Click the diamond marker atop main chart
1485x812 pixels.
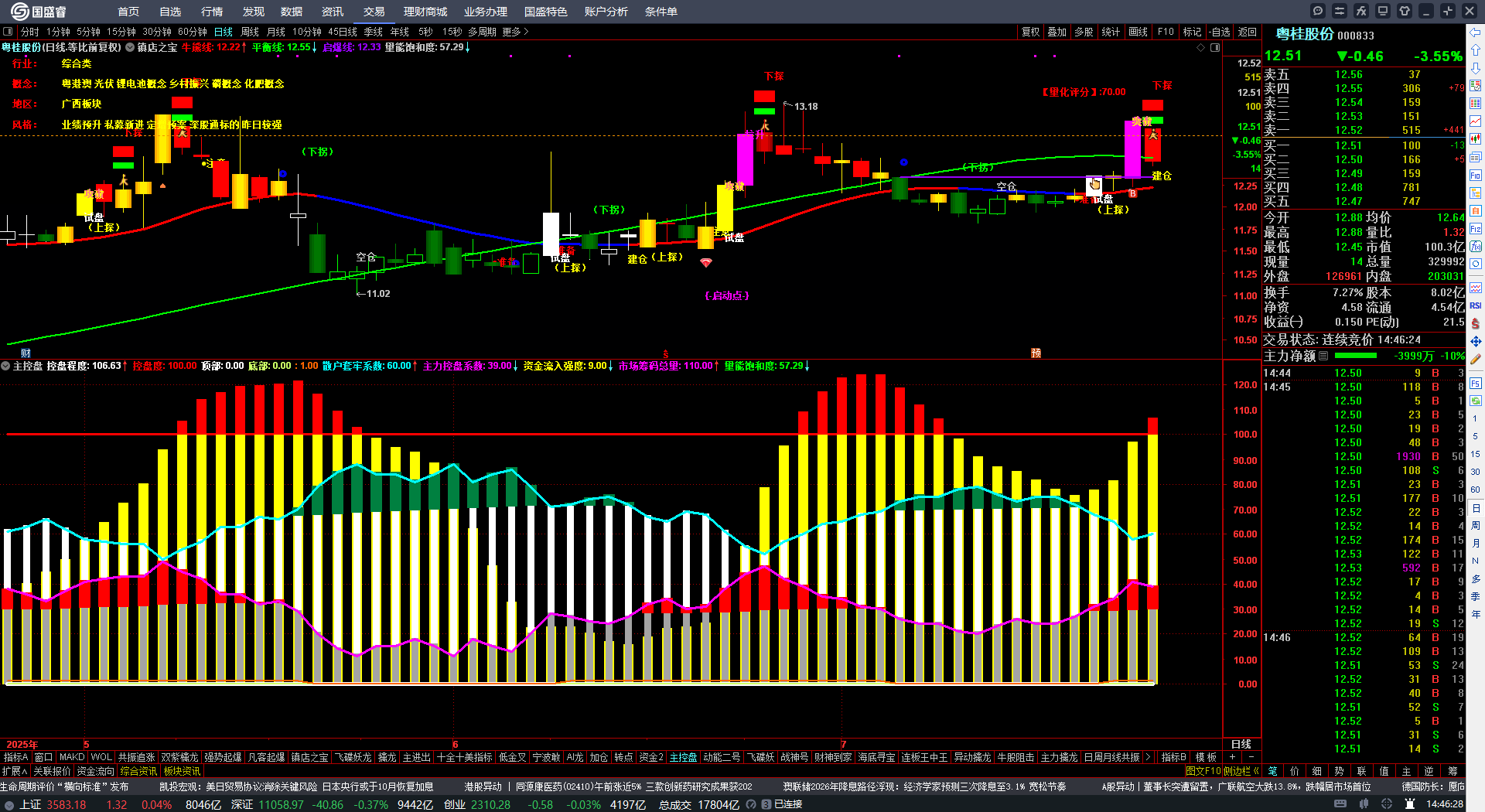tap(1201, 47)
